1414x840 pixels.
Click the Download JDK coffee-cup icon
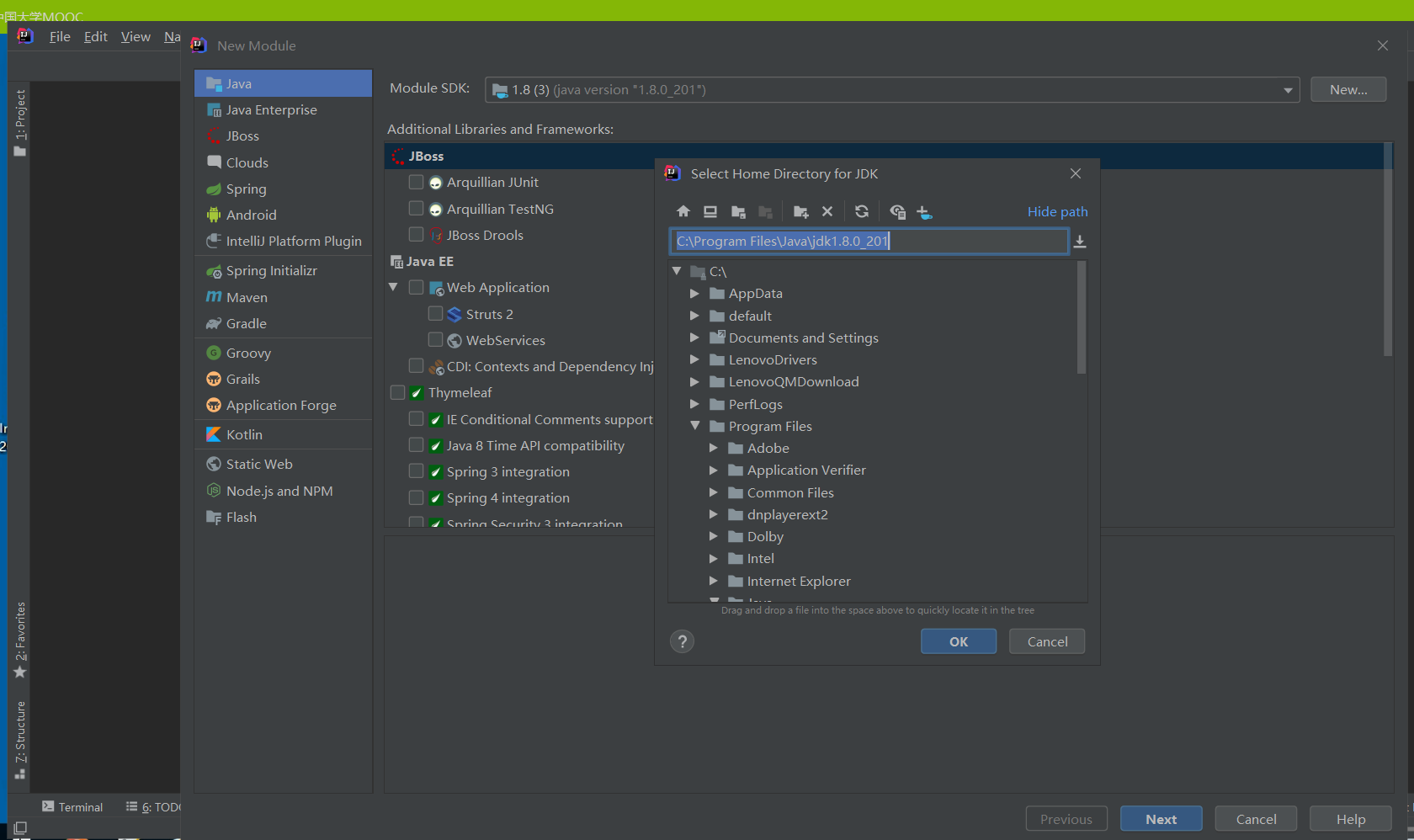pyautogui.click(x=924, y=211)
